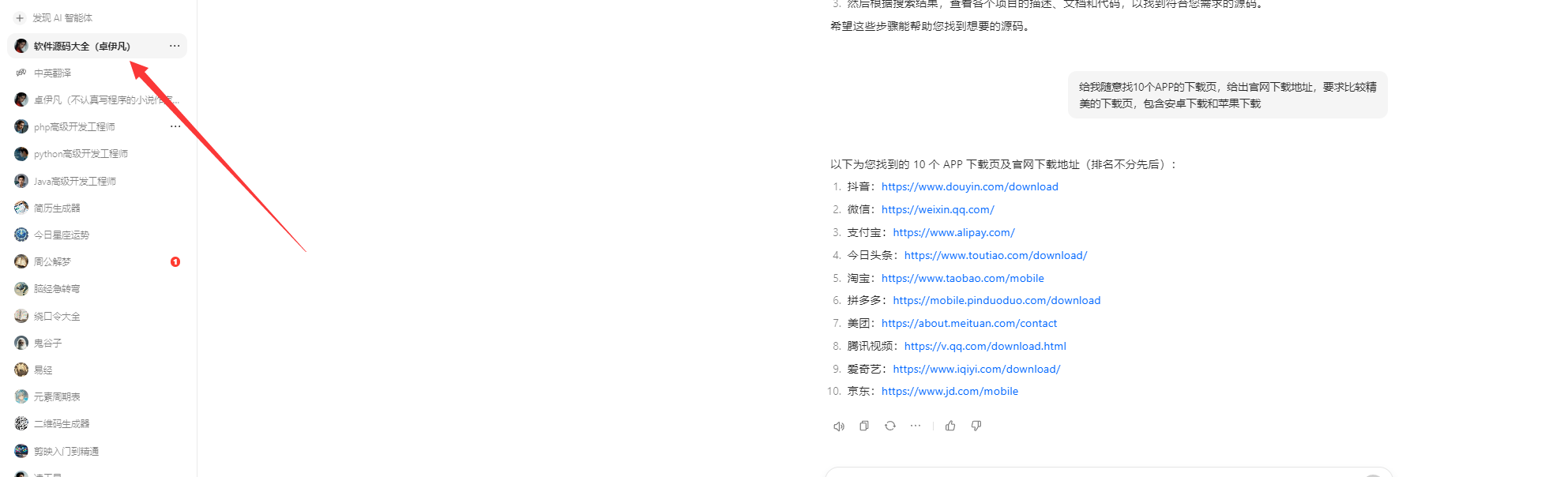The height and width of the screenshot is (477, 1568).
Task: Open more actions ellipsis below the reply
Action: click(x=916, y=426)
